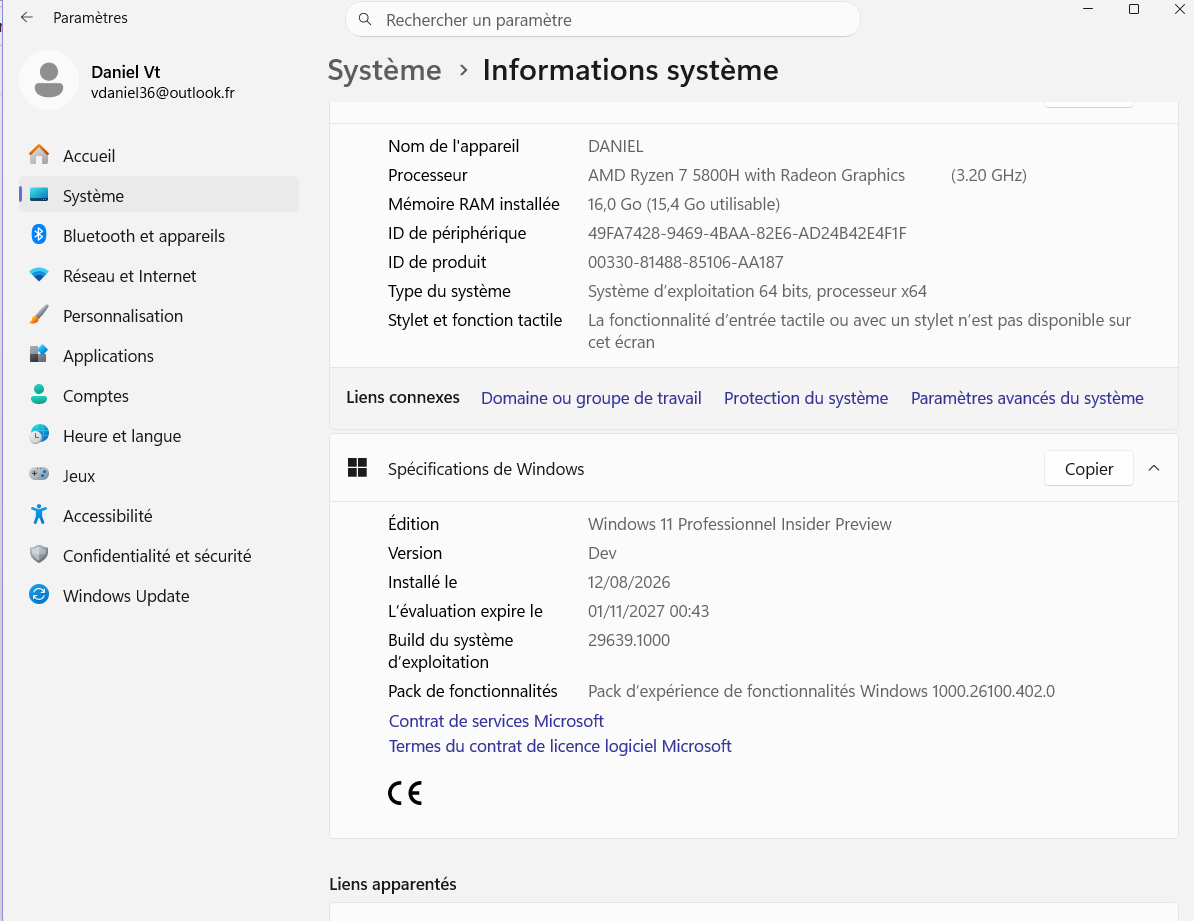Go to Réseau et Internet settings
This screenshot has height=921, width=1194.
point(159,276)
